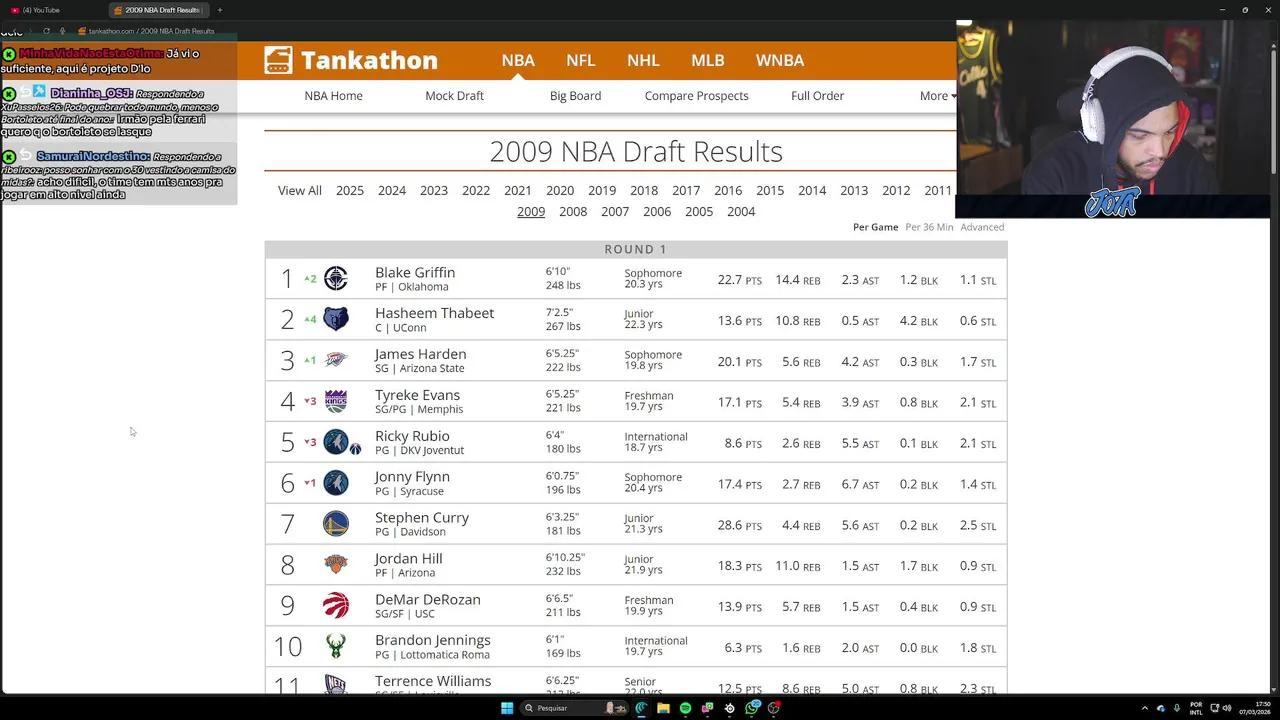Click the POR INTL language indicator
The image size is (1280, 720).
(x=1196, y=708)
